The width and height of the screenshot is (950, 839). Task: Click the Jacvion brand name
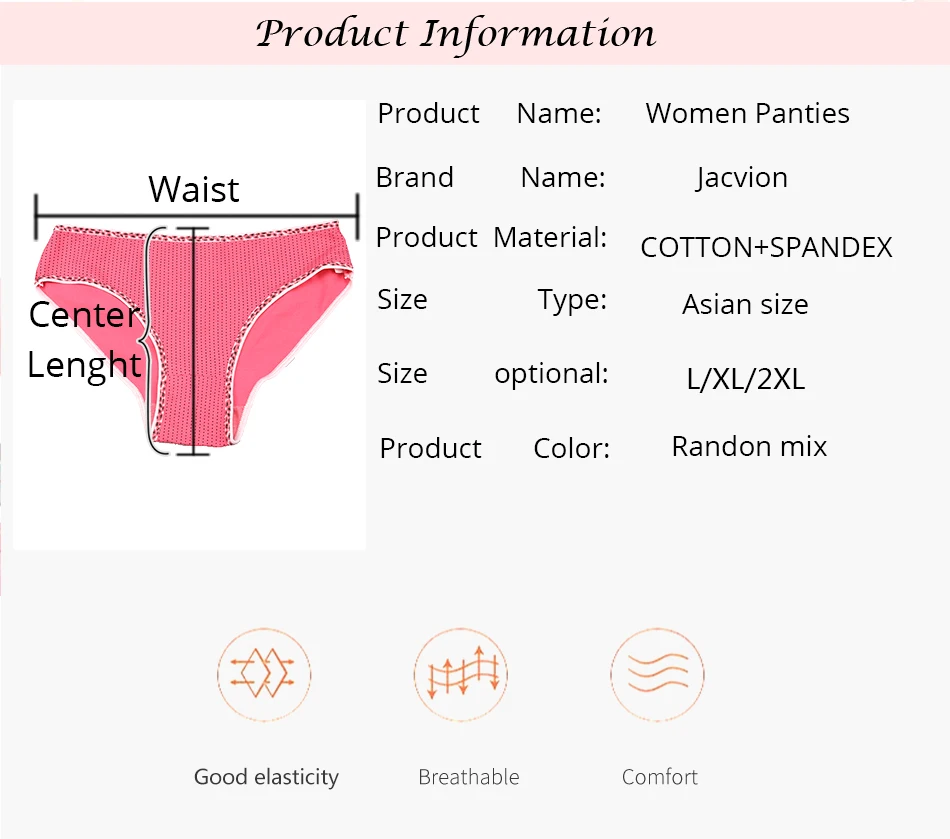click(742, 178)
